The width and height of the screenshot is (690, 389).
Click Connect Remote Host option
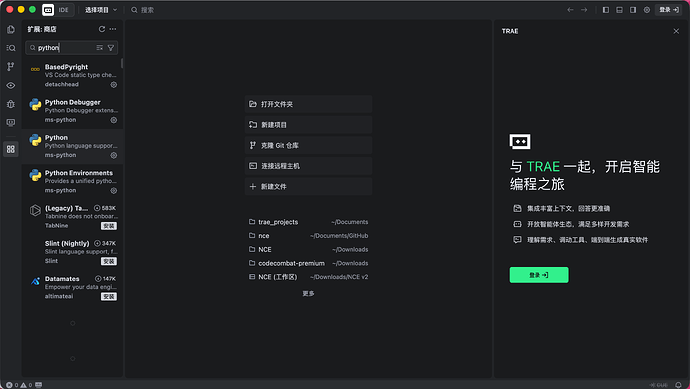308,166
